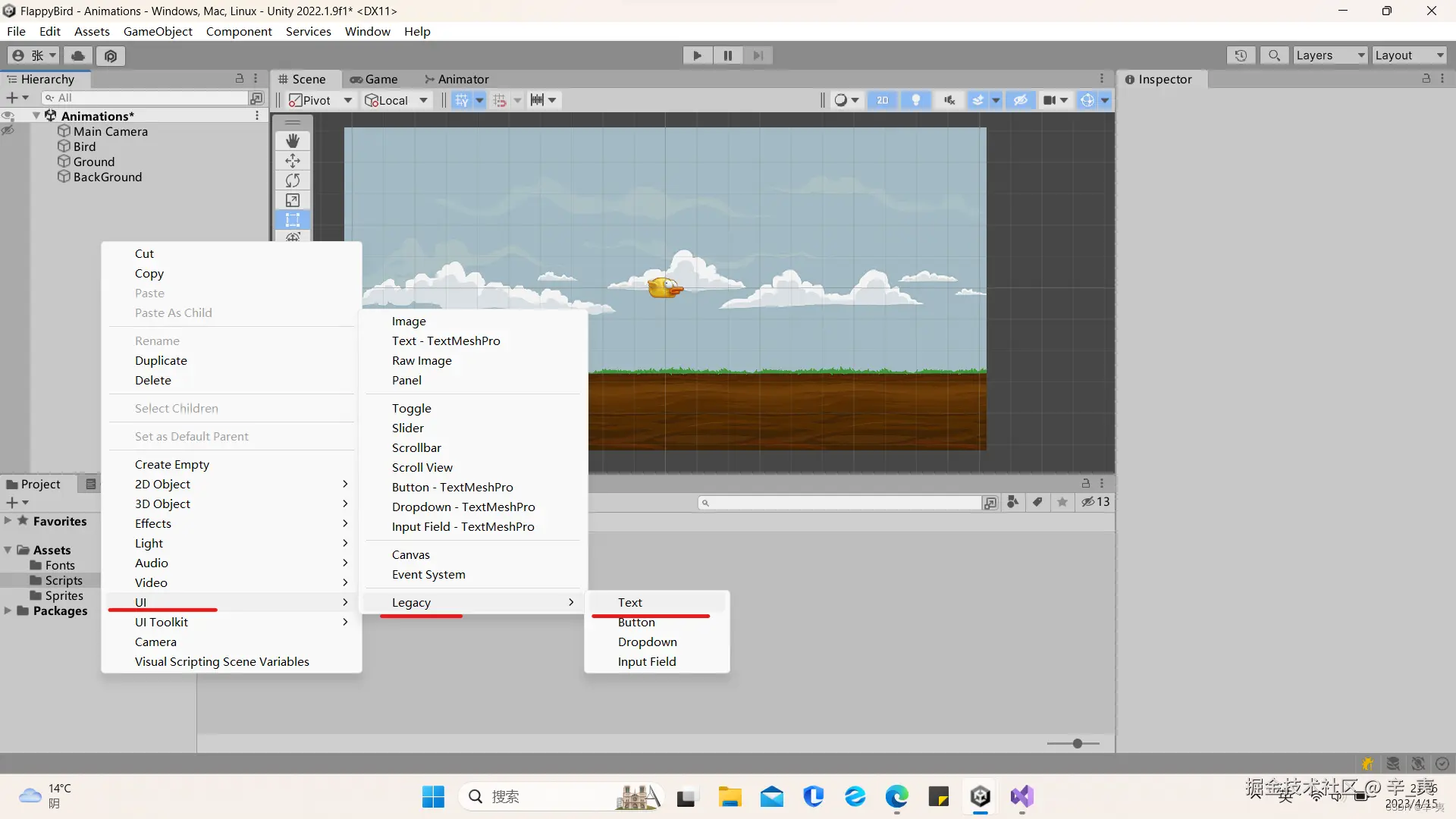Open the Layout dropdown
The image size is (1456, 819).
point(1408,55)
